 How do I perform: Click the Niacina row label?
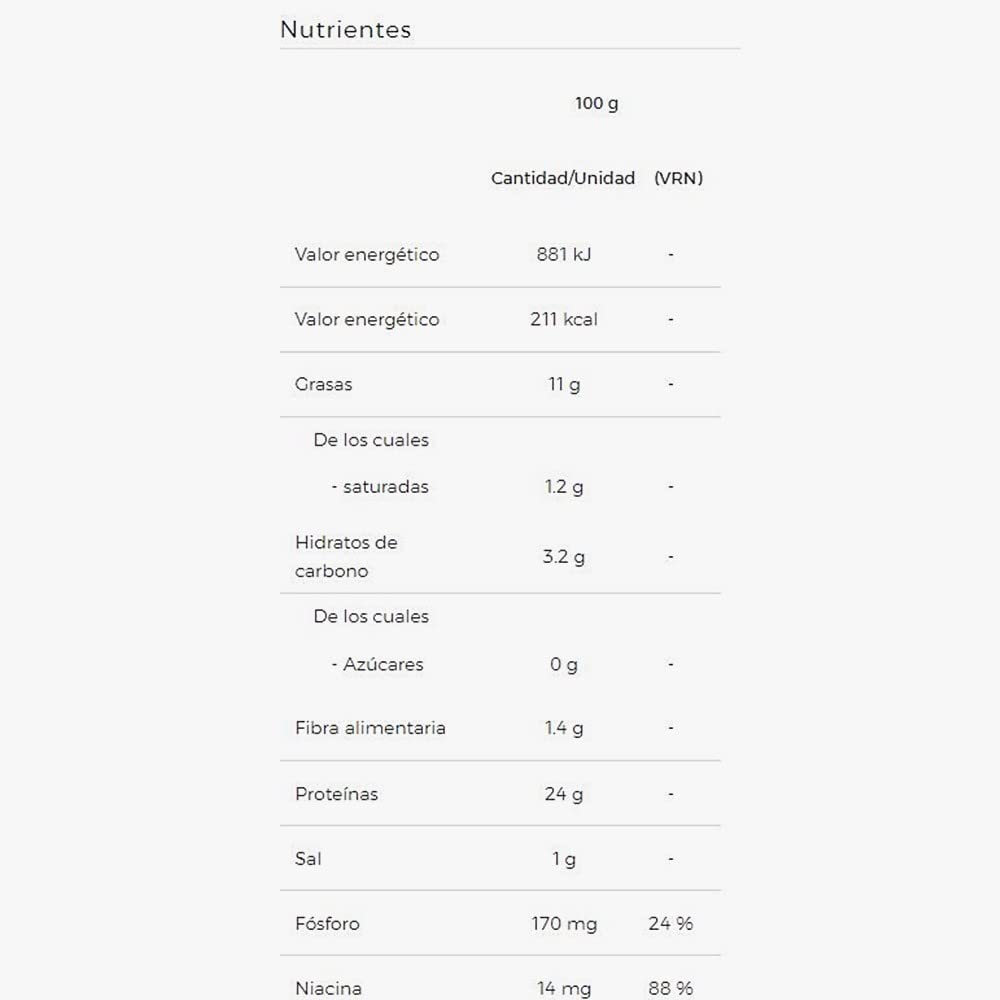(328, 988)
